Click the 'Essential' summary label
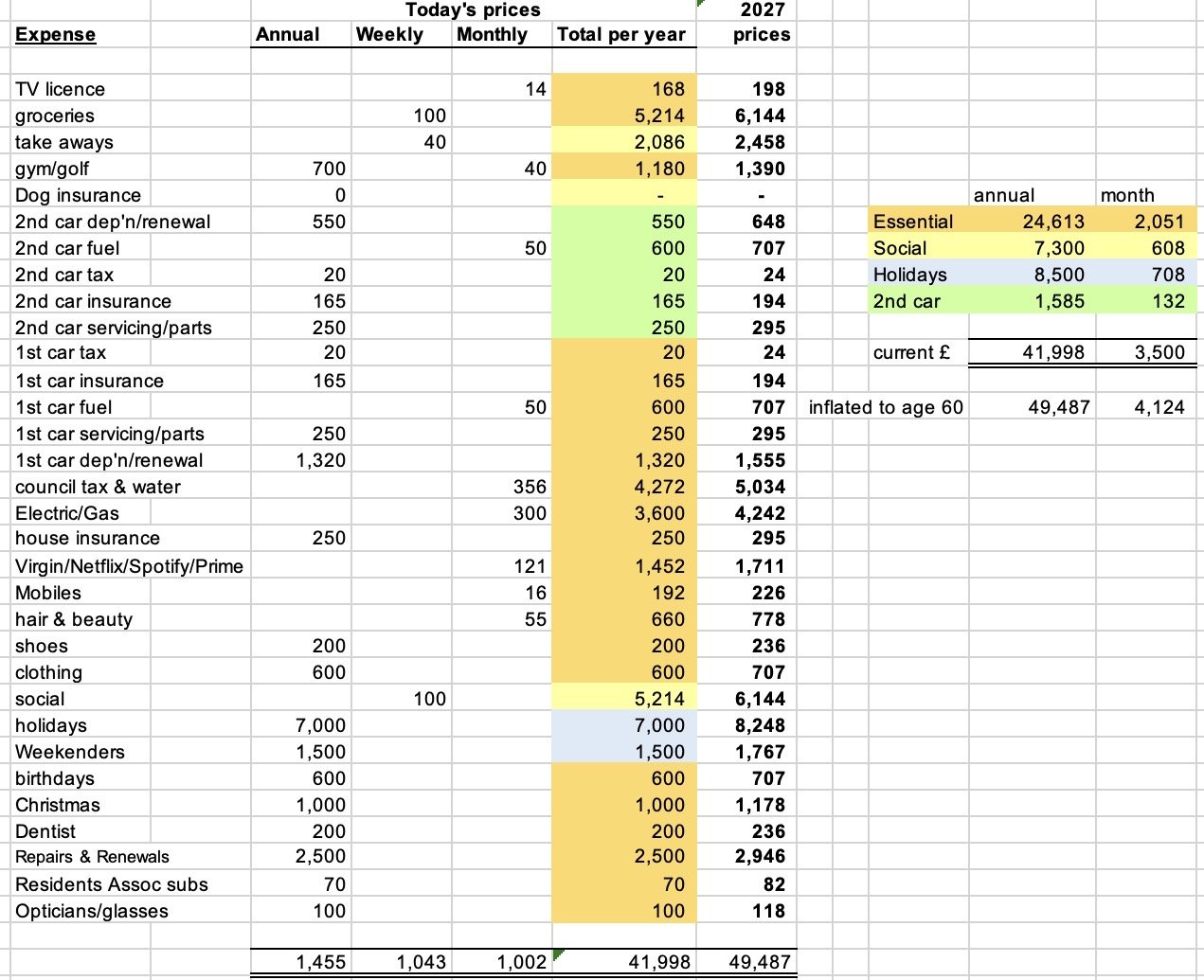This screenshot has width=1204, height=980. (x=913, y=222)
